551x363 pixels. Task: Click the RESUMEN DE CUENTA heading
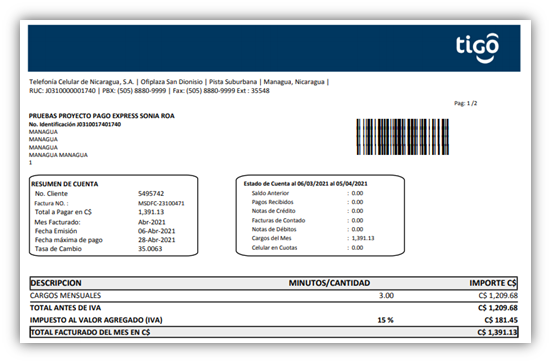tap(65, 184)
